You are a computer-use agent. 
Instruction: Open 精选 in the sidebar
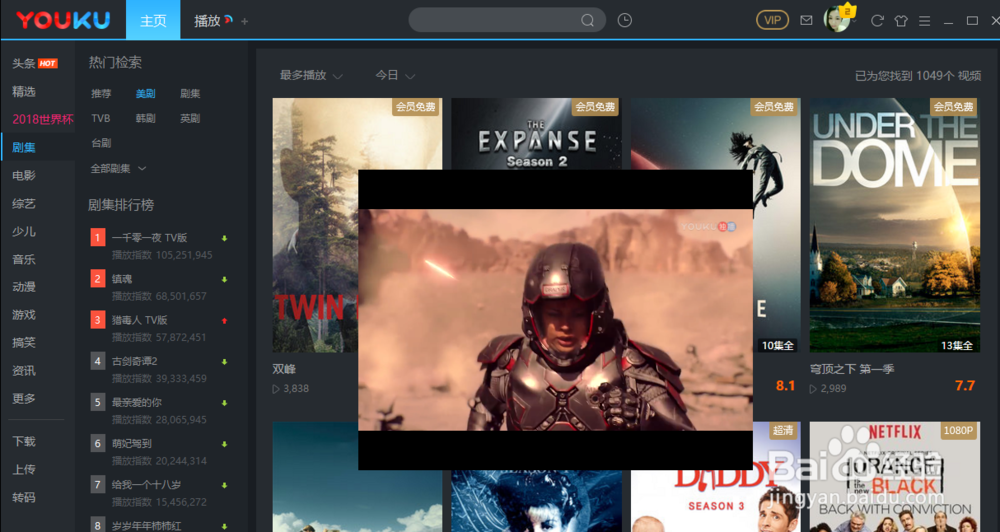pos(24,92)
